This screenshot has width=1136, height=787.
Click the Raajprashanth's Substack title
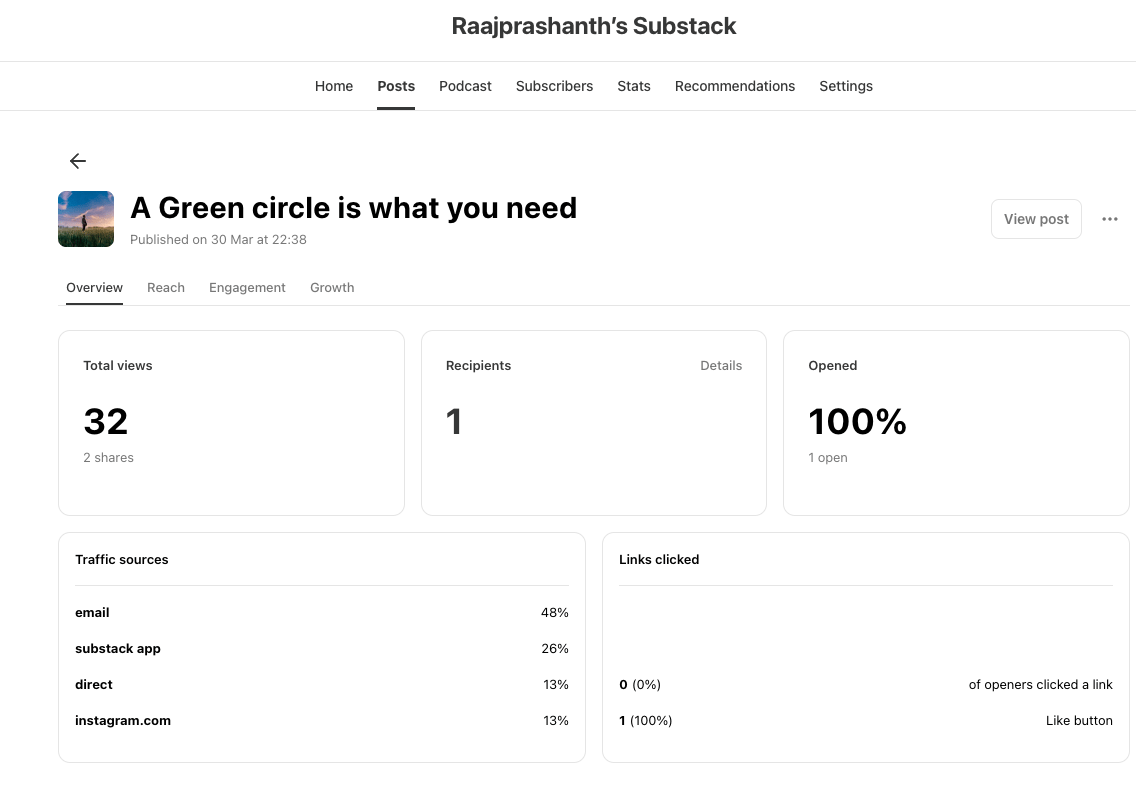point(594,26)
